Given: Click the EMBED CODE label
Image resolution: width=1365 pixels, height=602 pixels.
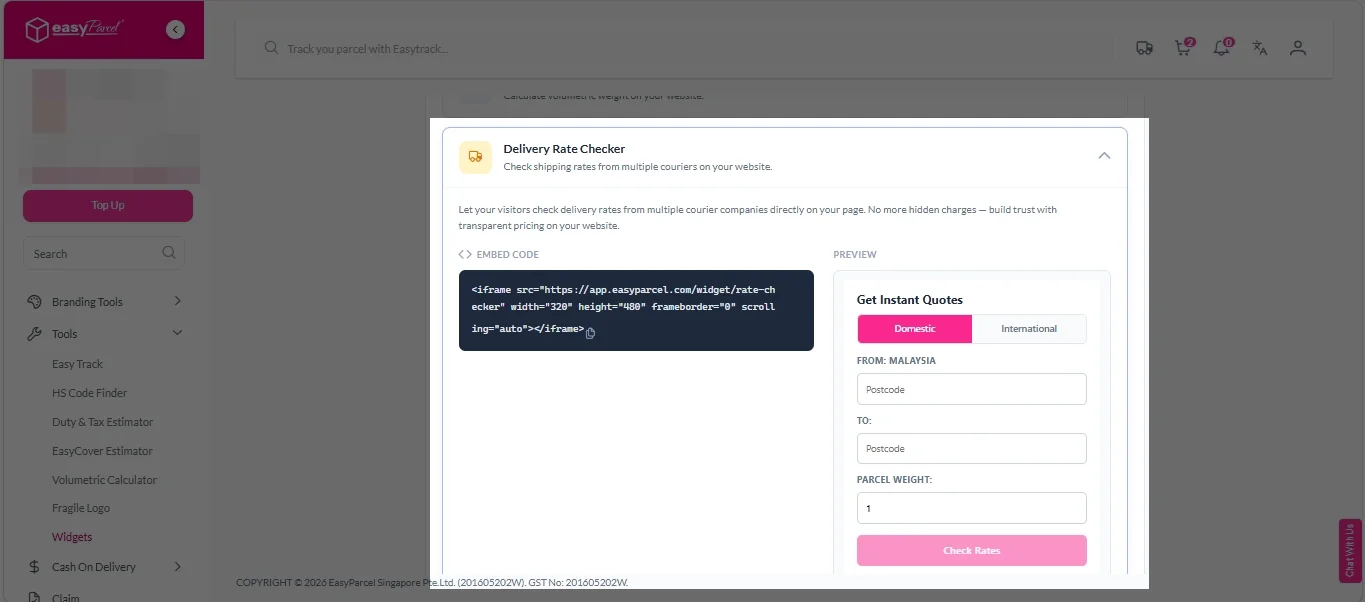Looking at the screenshot, I should (508, 255).
